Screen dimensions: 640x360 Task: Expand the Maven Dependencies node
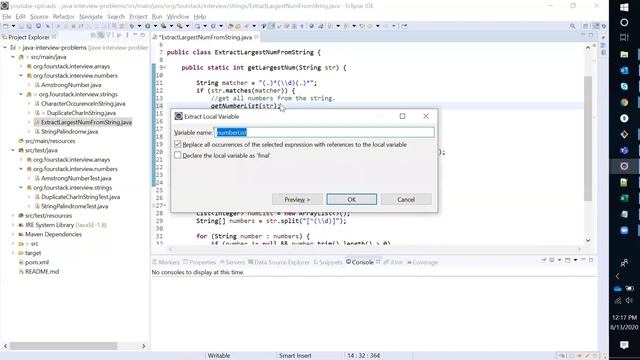coord(13,234)
